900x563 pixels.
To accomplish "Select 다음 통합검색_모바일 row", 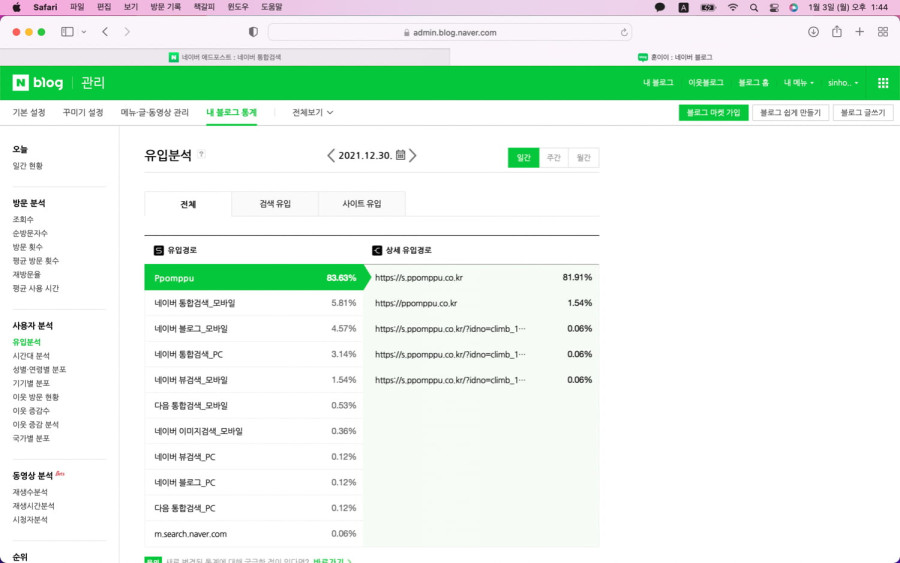I will point(254,406).
